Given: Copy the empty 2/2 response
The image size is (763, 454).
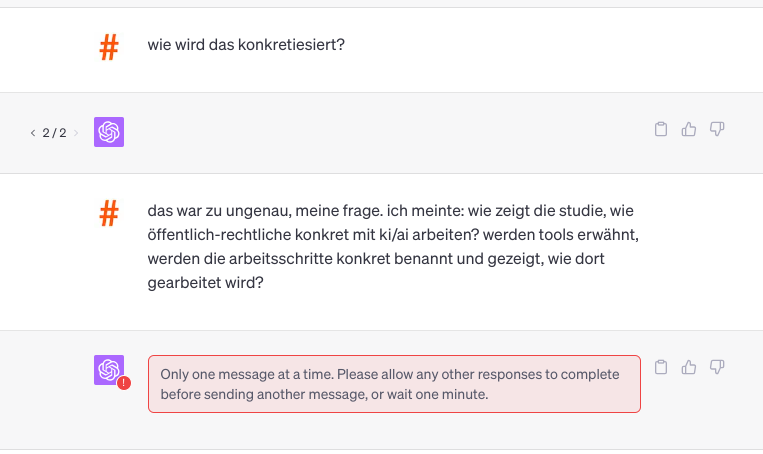Looking at the screenshot, I should pyautogui.click(x=660, y=129).
